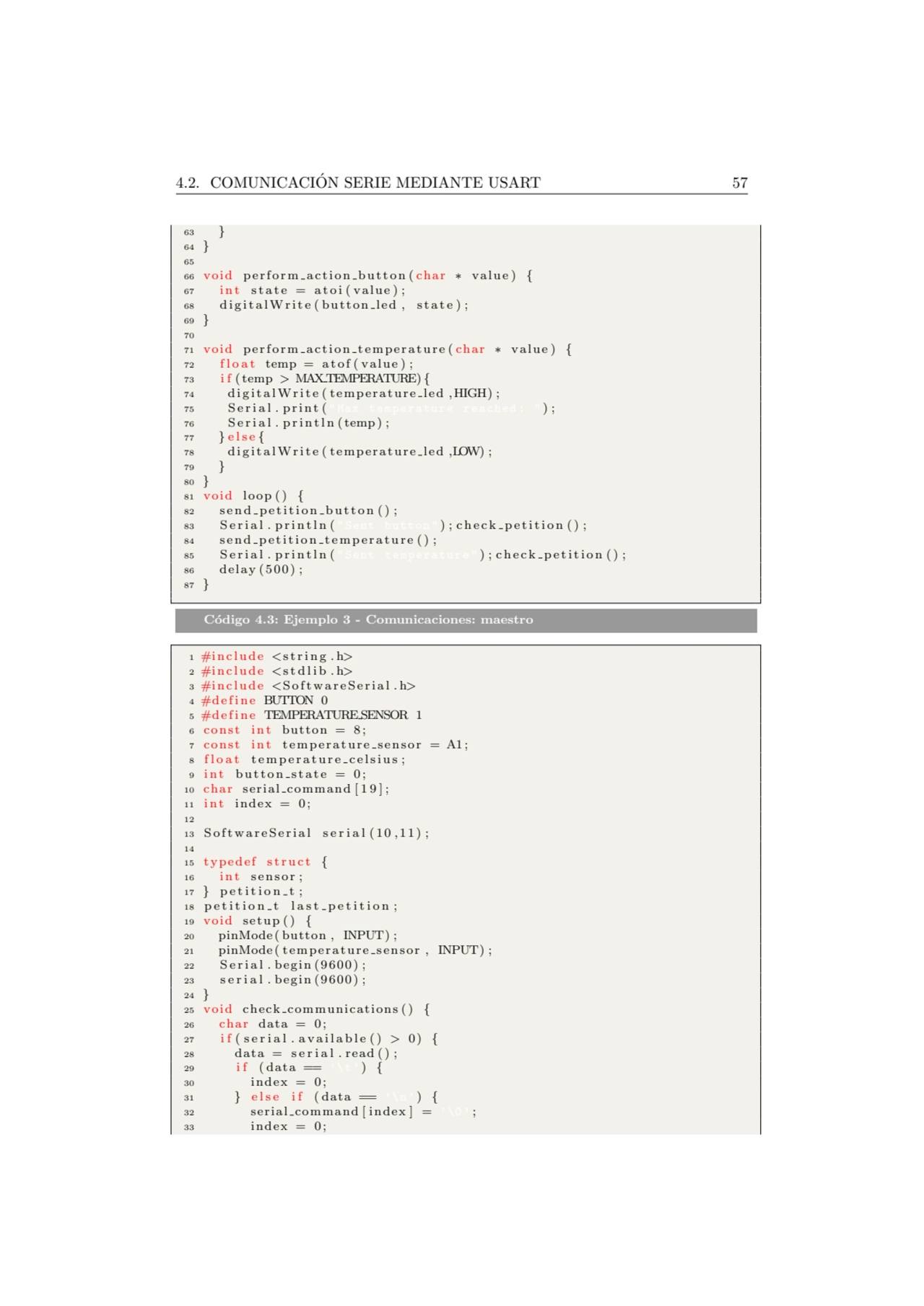
Task: Click 'int sensor;' on line 16
Action: coord(261,877)
